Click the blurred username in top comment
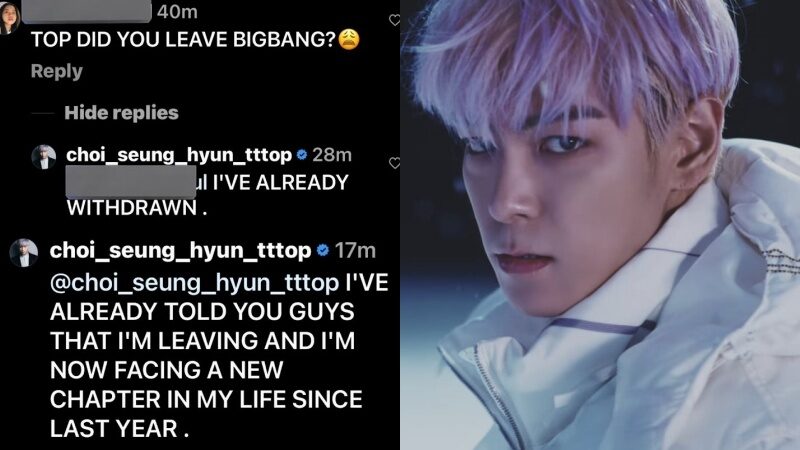The width and height of the screenshot is (800, 450). click(x=87, y=12)
